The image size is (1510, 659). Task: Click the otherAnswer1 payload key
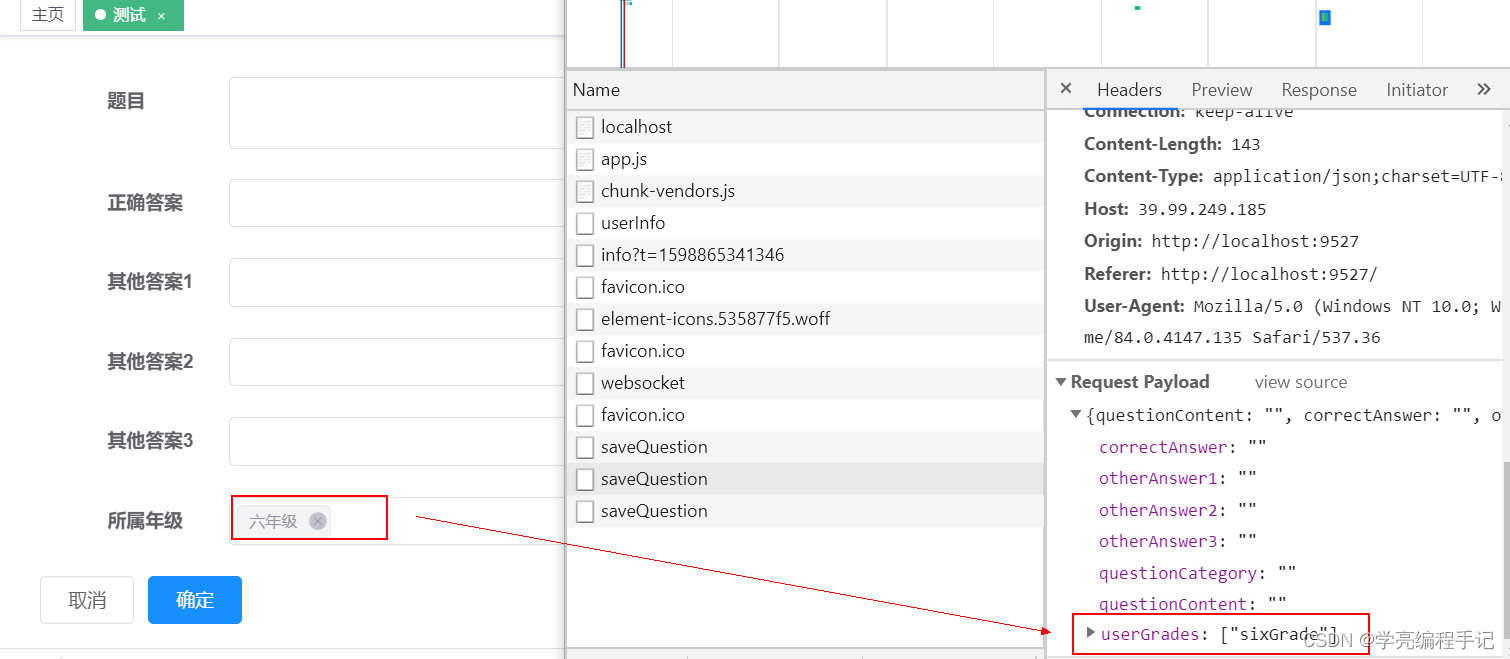click(1158, 479)
